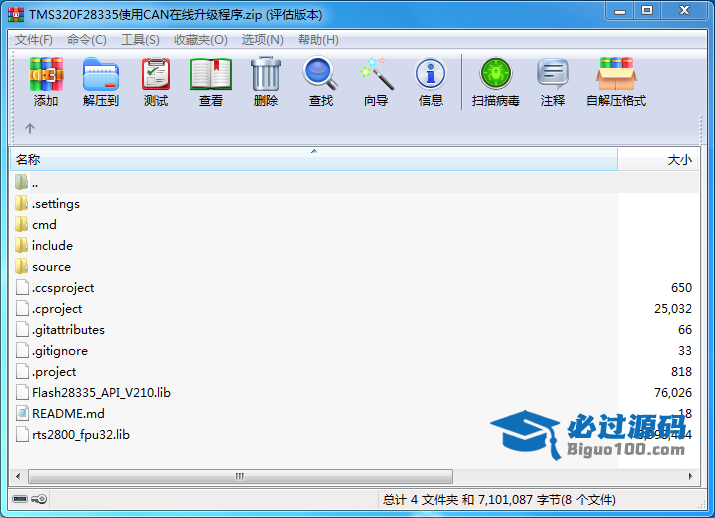The width and height of the screenshot is (715, 518).
Task: Show archive 信息 (Info) icon
Action: click(x=430, y=74)
